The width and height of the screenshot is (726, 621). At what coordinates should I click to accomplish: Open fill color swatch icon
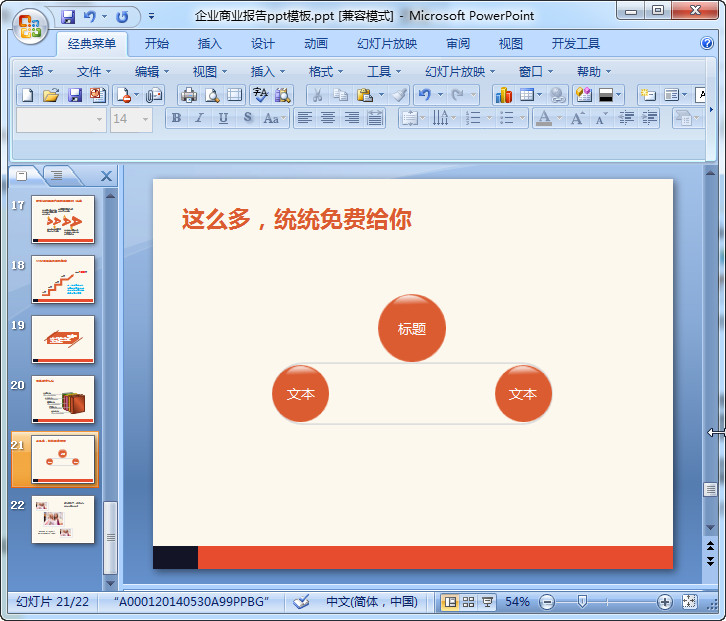[606, 95]
